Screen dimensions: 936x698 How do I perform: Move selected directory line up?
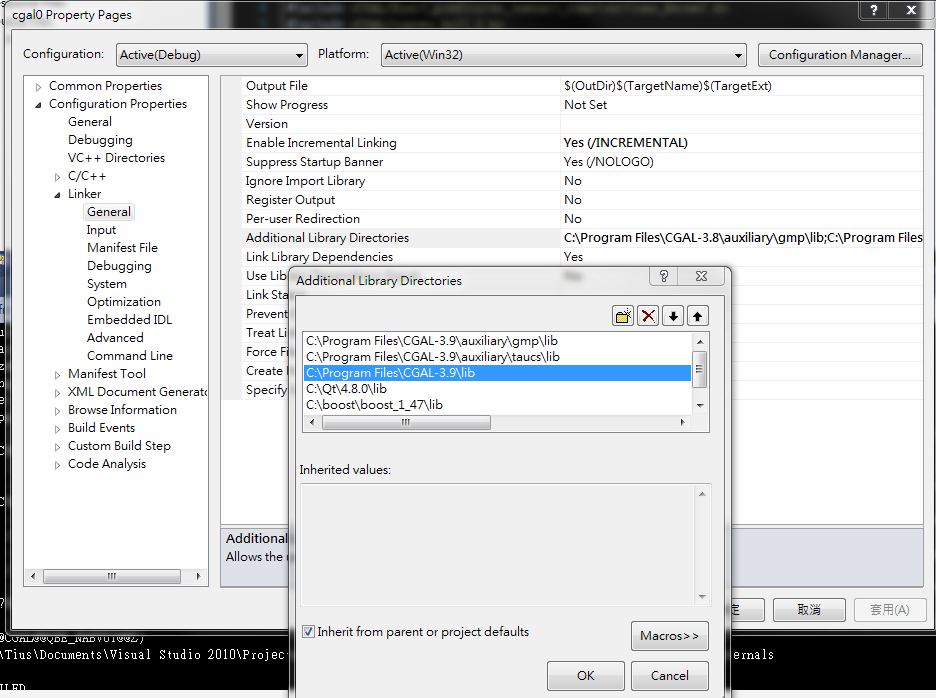(x=697, y=316)
